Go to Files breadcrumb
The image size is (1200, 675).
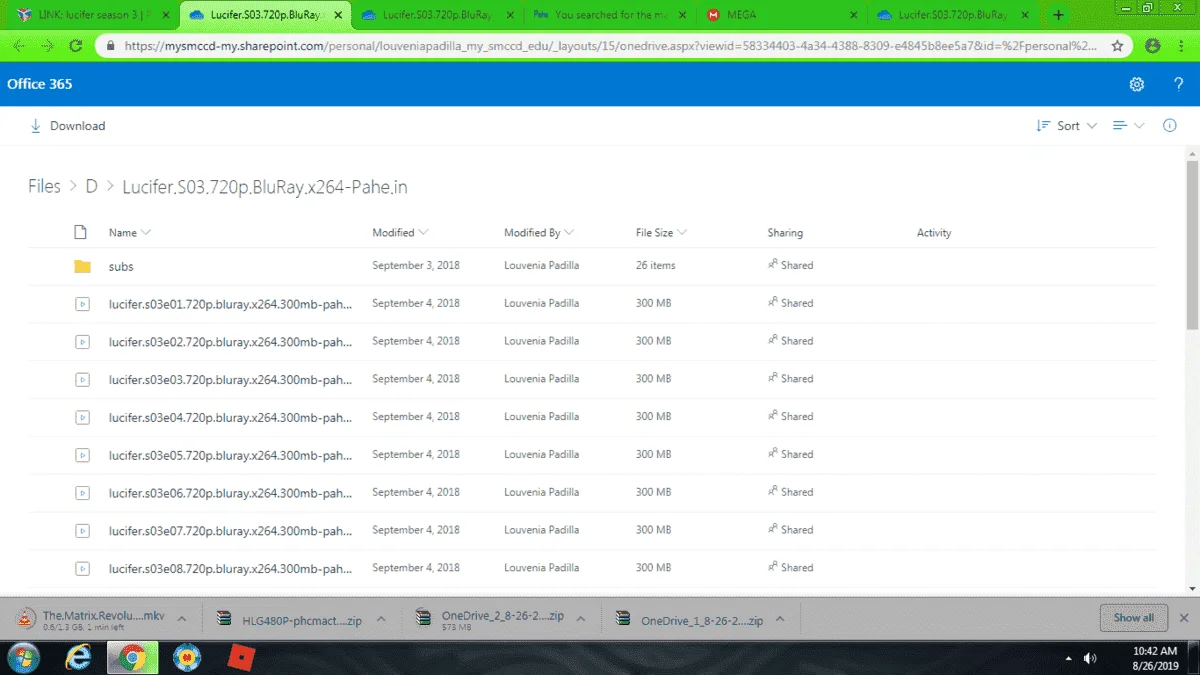(x=44, y=187)
